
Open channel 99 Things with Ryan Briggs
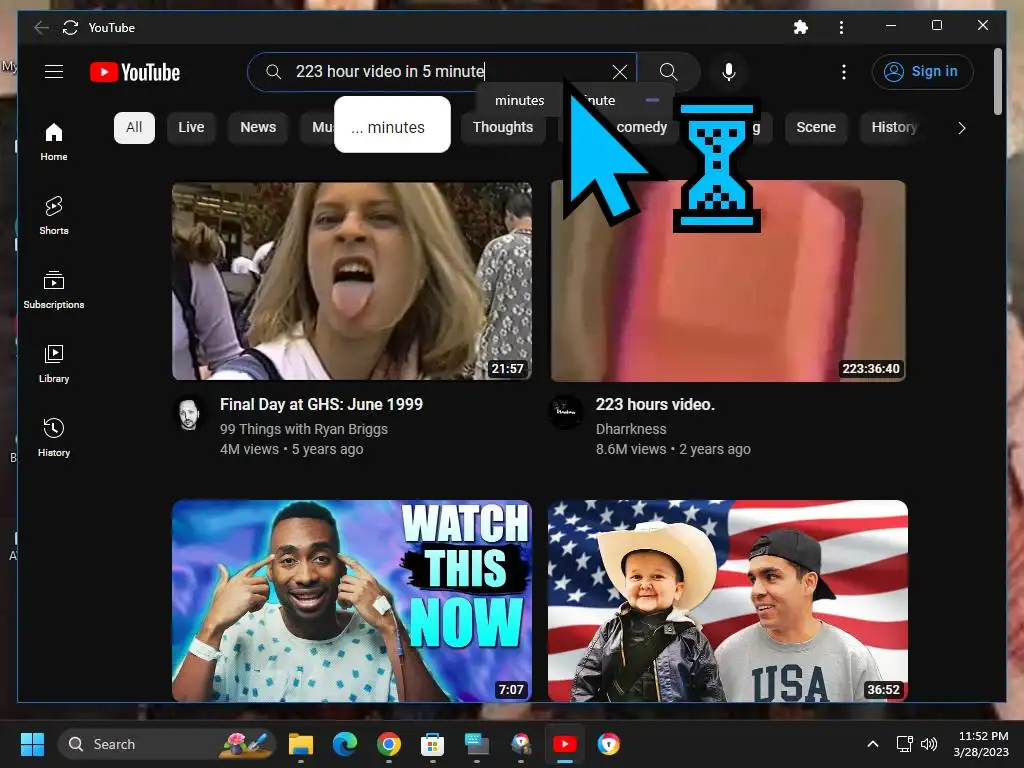(304, 429)
